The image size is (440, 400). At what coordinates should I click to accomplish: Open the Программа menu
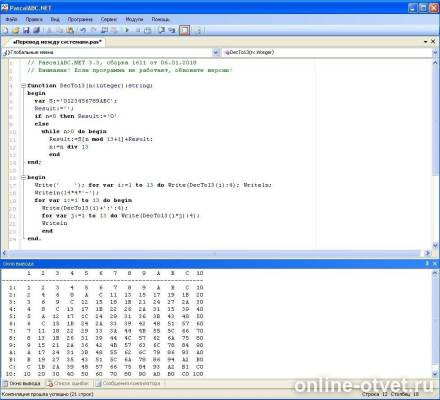(80, 19)
